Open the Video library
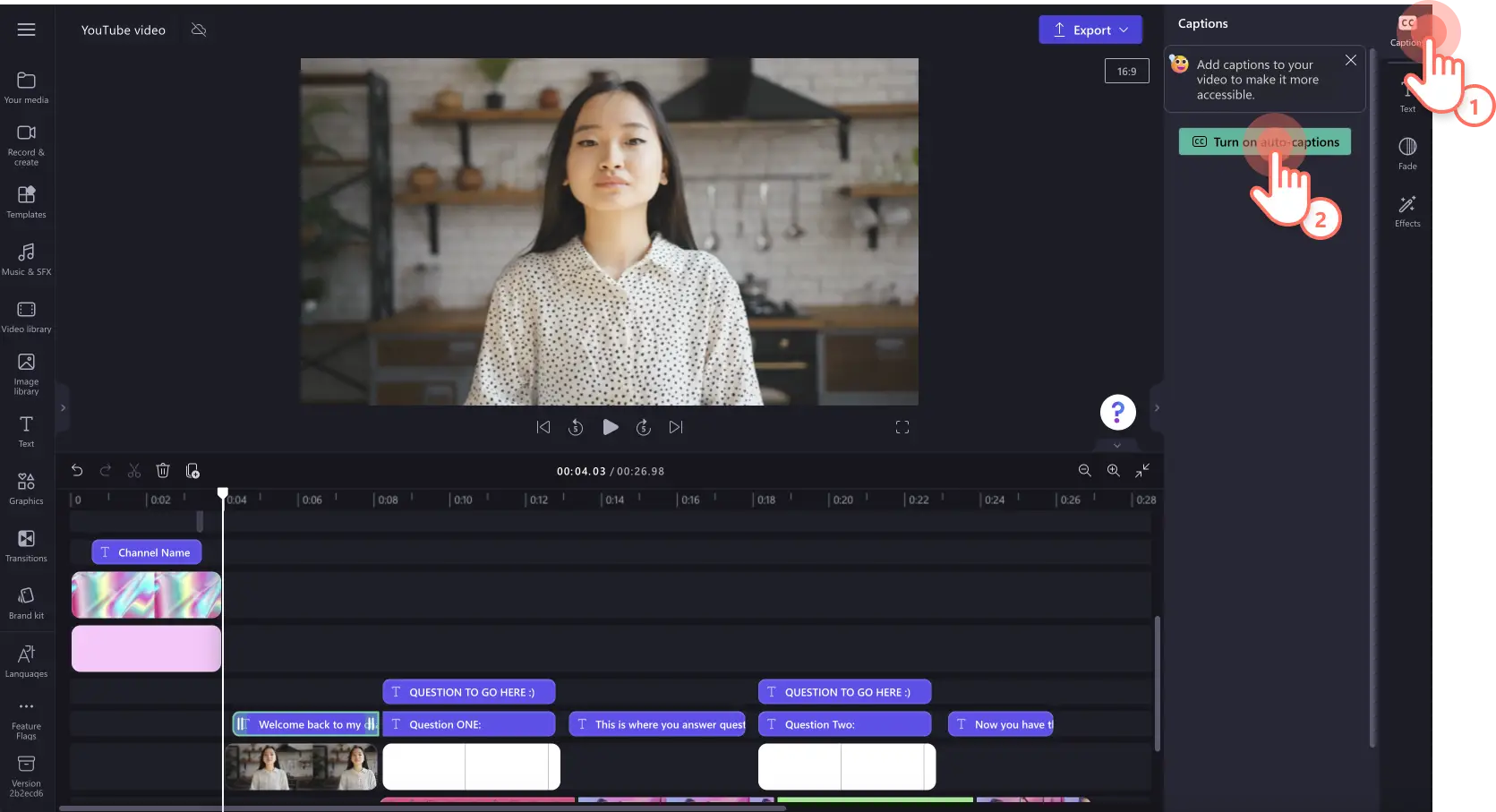 click(x=27, y=316)
